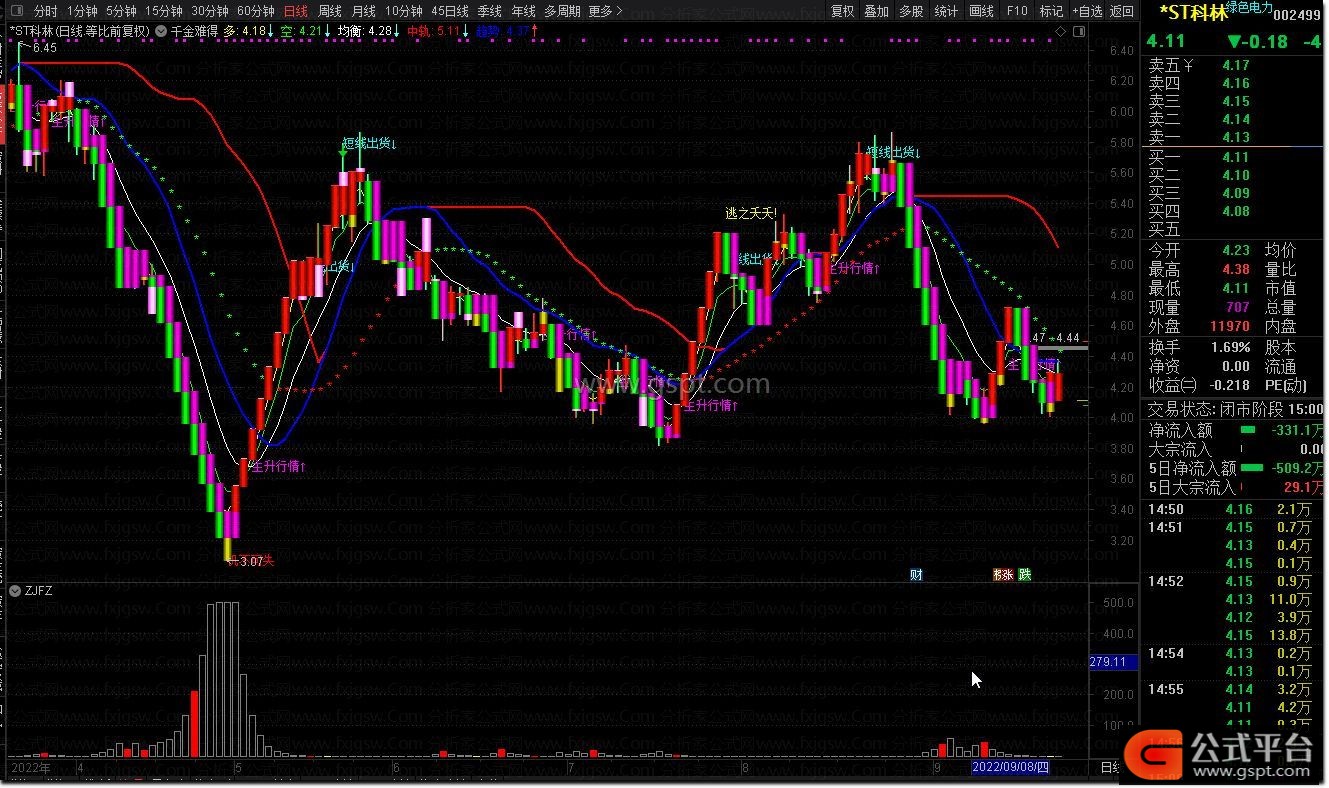Switch to 月线 monthly chart

pos(364,11)
